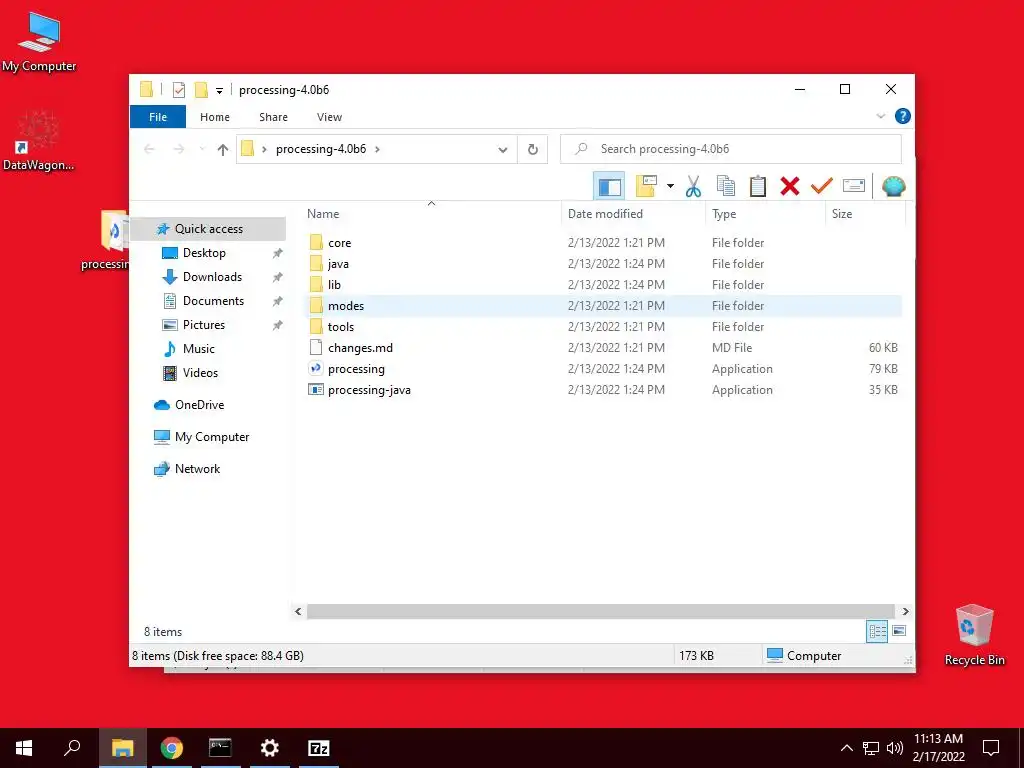Image resolution: width=1024 pixels, height=768 pixels.
Task: Click the horizontal scrollbar right arrow
Action: coord(905,611)
